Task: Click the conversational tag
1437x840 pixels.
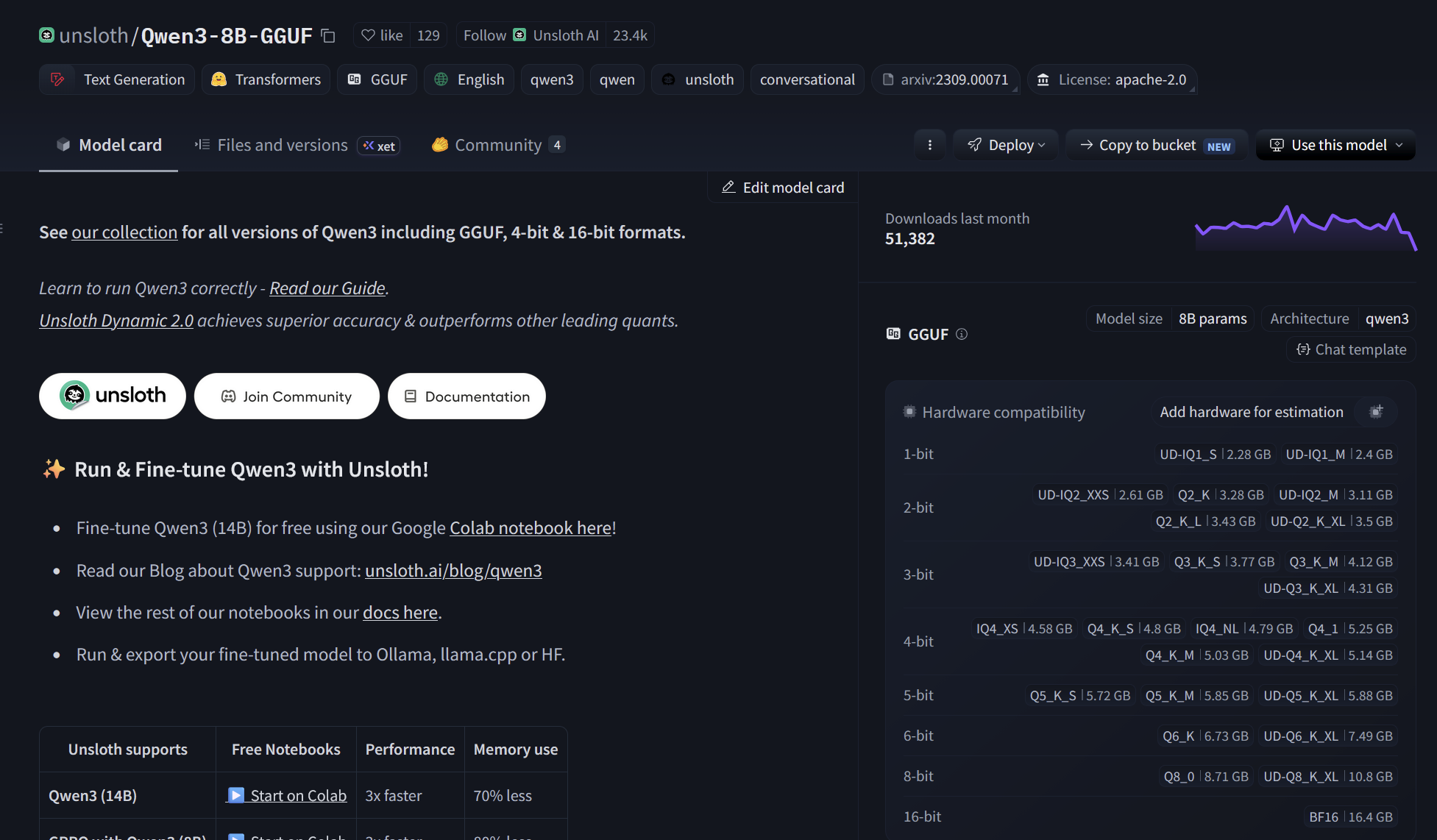Action: point(807,79)
